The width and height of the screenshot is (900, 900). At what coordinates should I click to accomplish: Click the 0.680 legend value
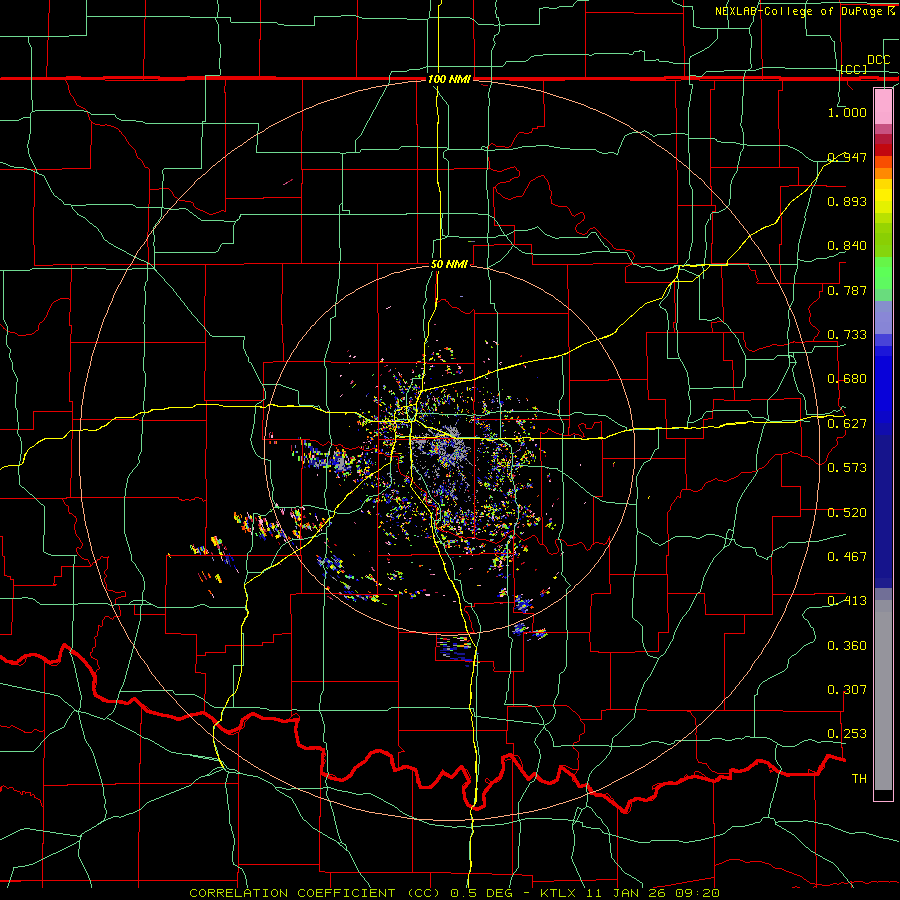[847, 379]
